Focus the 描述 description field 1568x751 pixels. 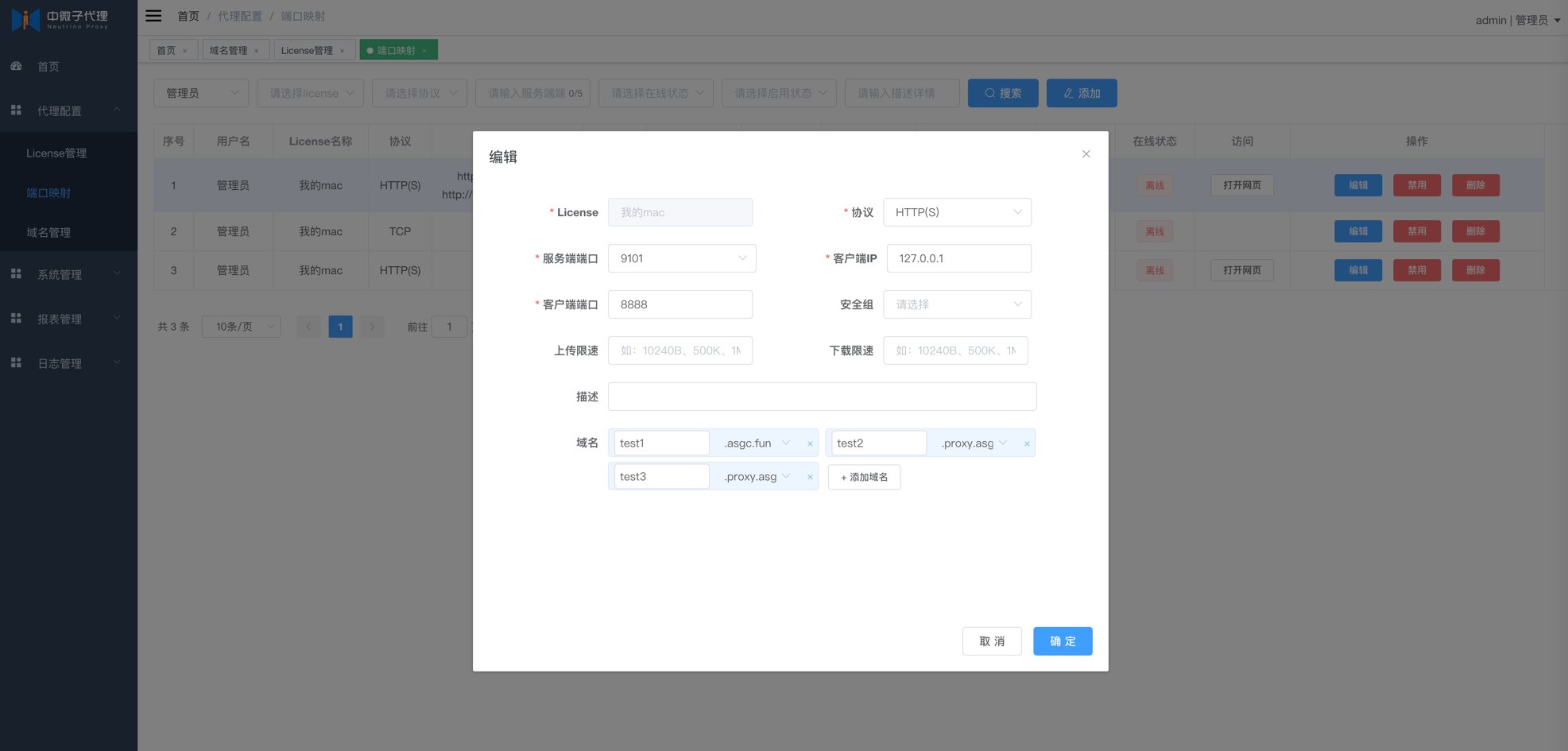tap(822, 397)
